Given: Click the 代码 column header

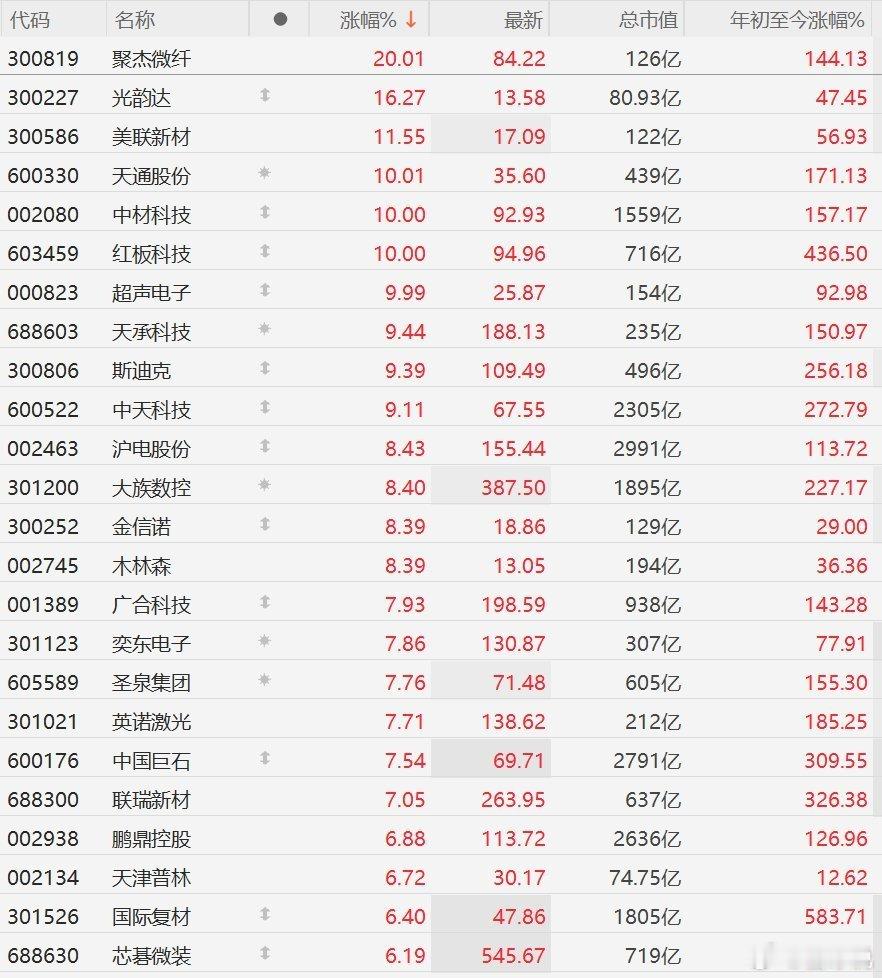Looking at the screenshot, I should click(x=29, y=20).
